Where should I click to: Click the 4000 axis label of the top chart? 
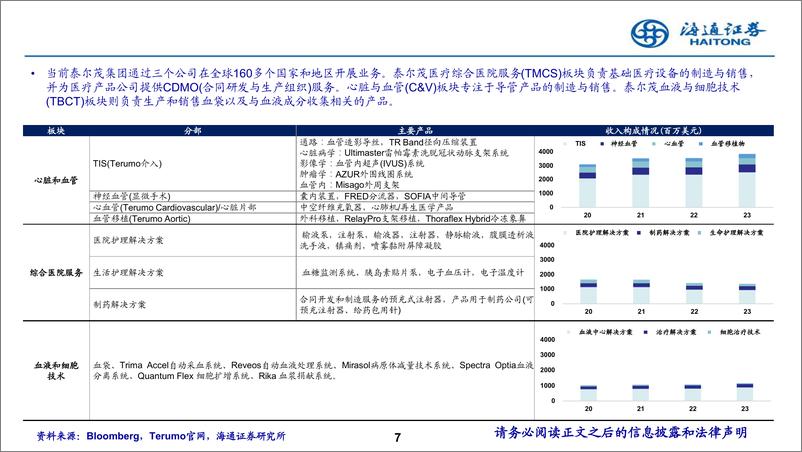546,152
